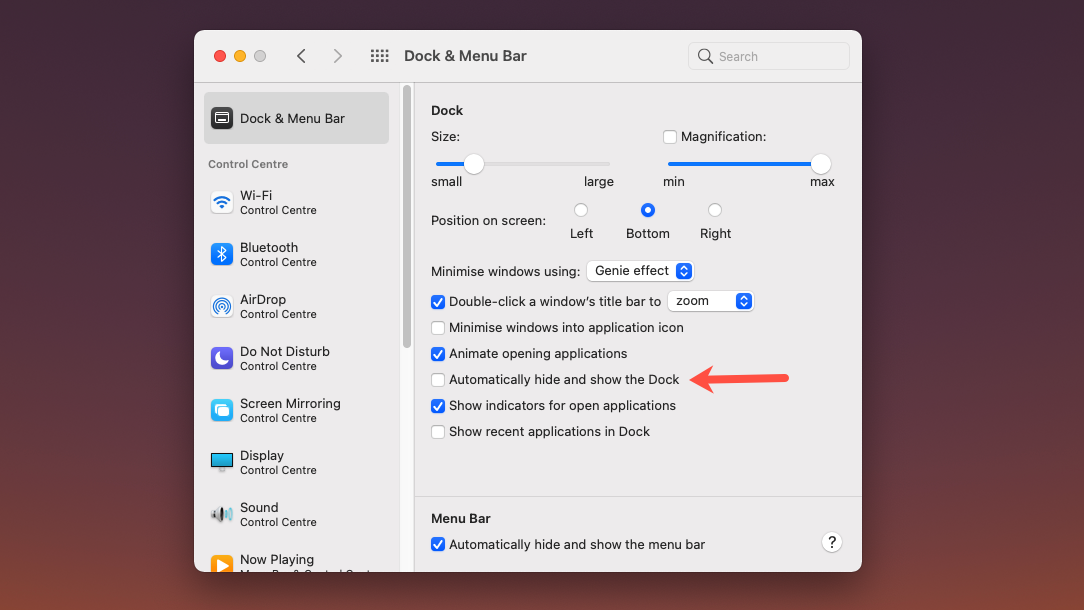The width and height of the screenshot is (1084, 610).
Task: Enable Automatically hide and show the Dock
Action: point(437,380)
